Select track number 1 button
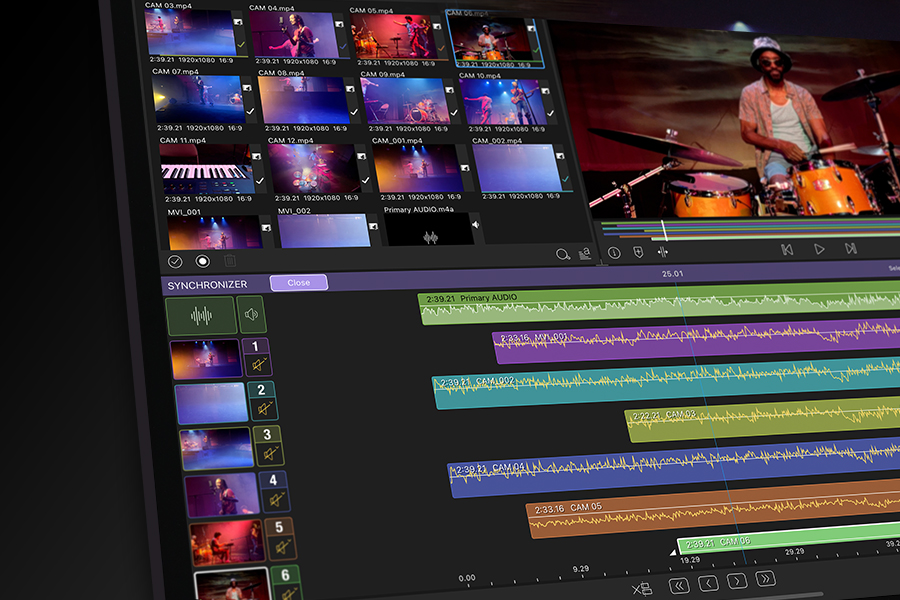 255,346
